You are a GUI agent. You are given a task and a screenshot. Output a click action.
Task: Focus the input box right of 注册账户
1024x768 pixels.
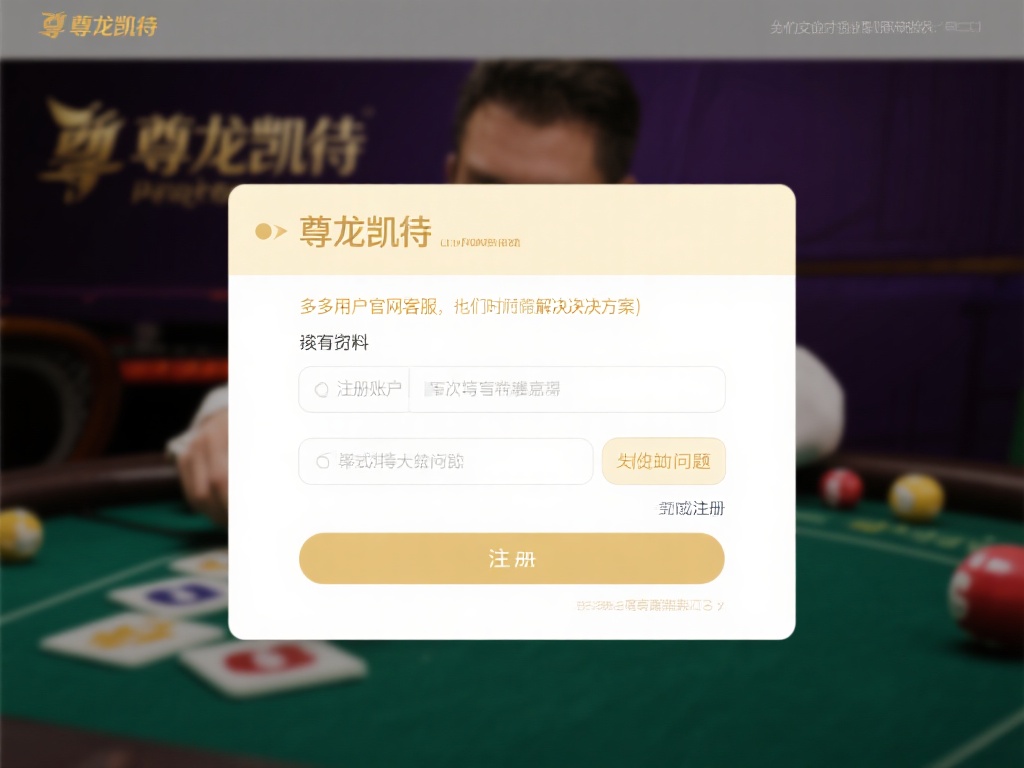coord(567,389)
